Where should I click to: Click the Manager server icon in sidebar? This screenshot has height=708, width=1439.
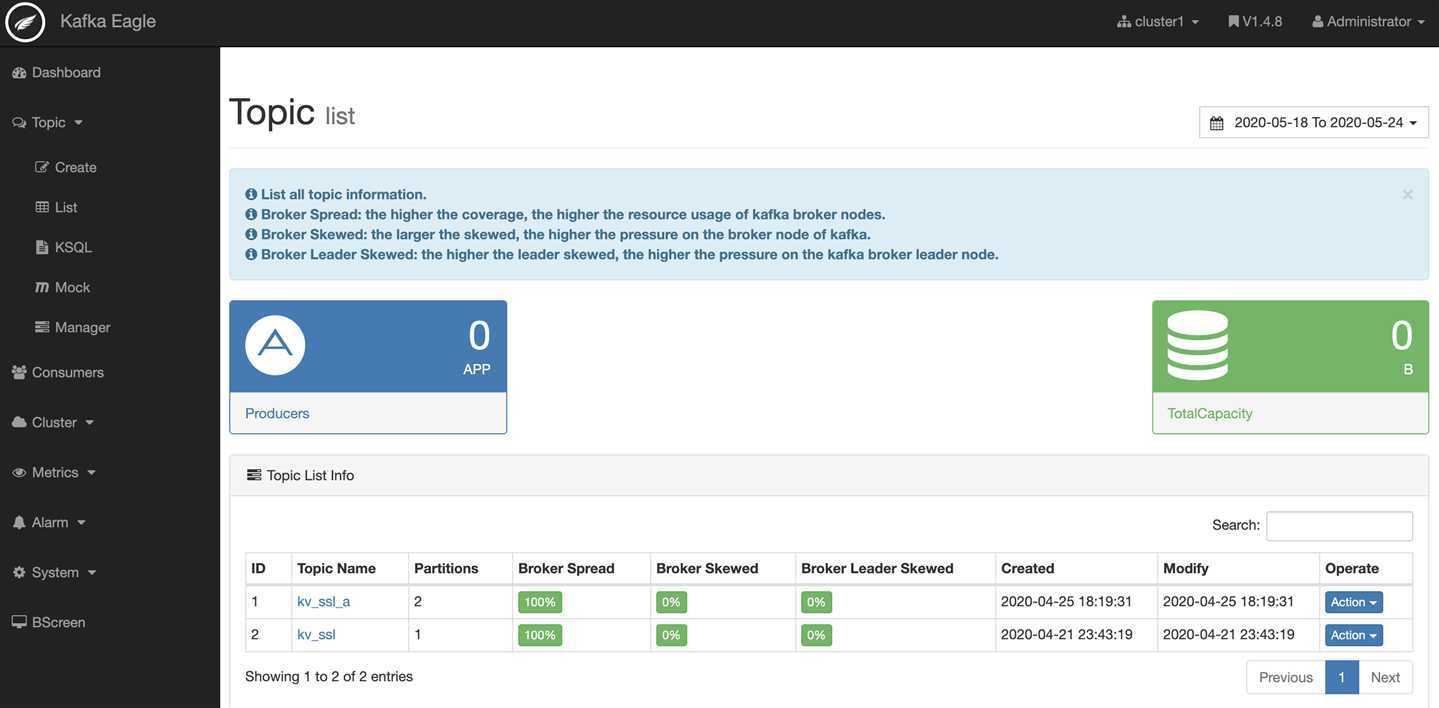click(x=42, y=327)
